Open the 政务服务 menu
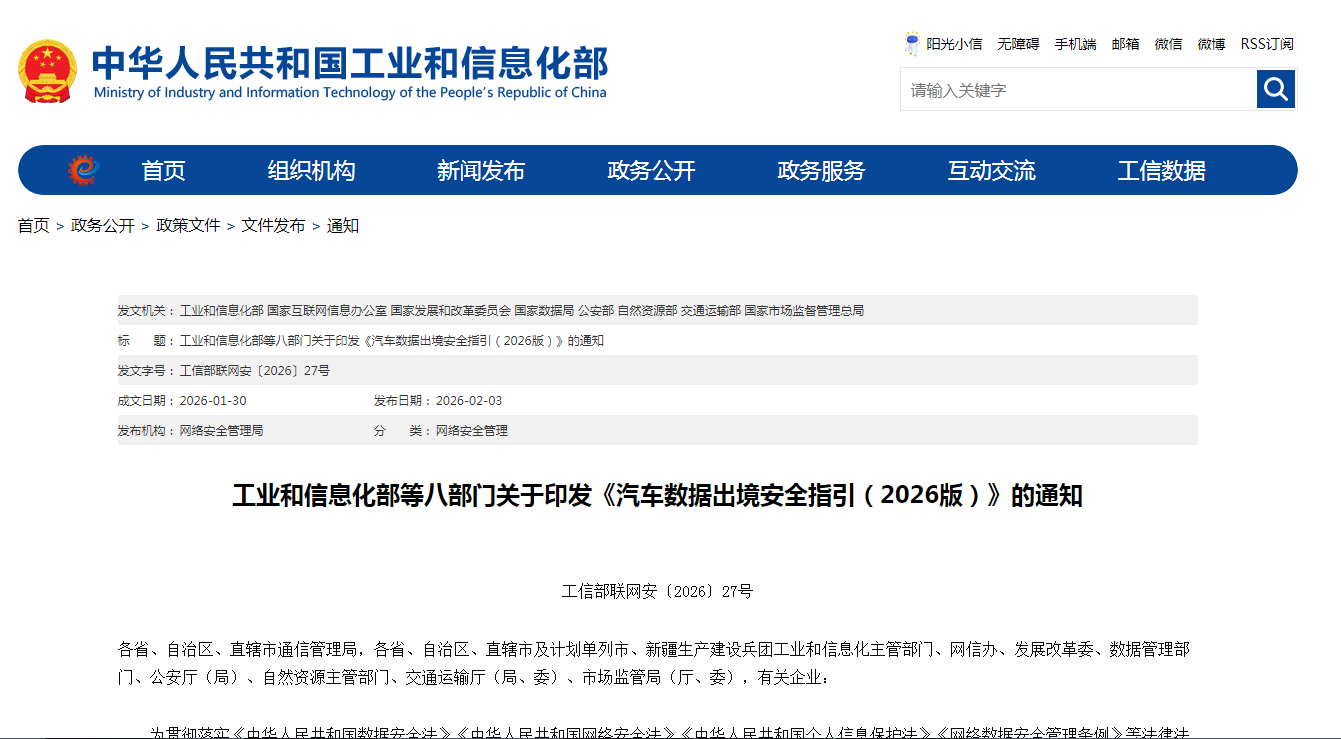The image size is (1341, 739). coord(820,170)
